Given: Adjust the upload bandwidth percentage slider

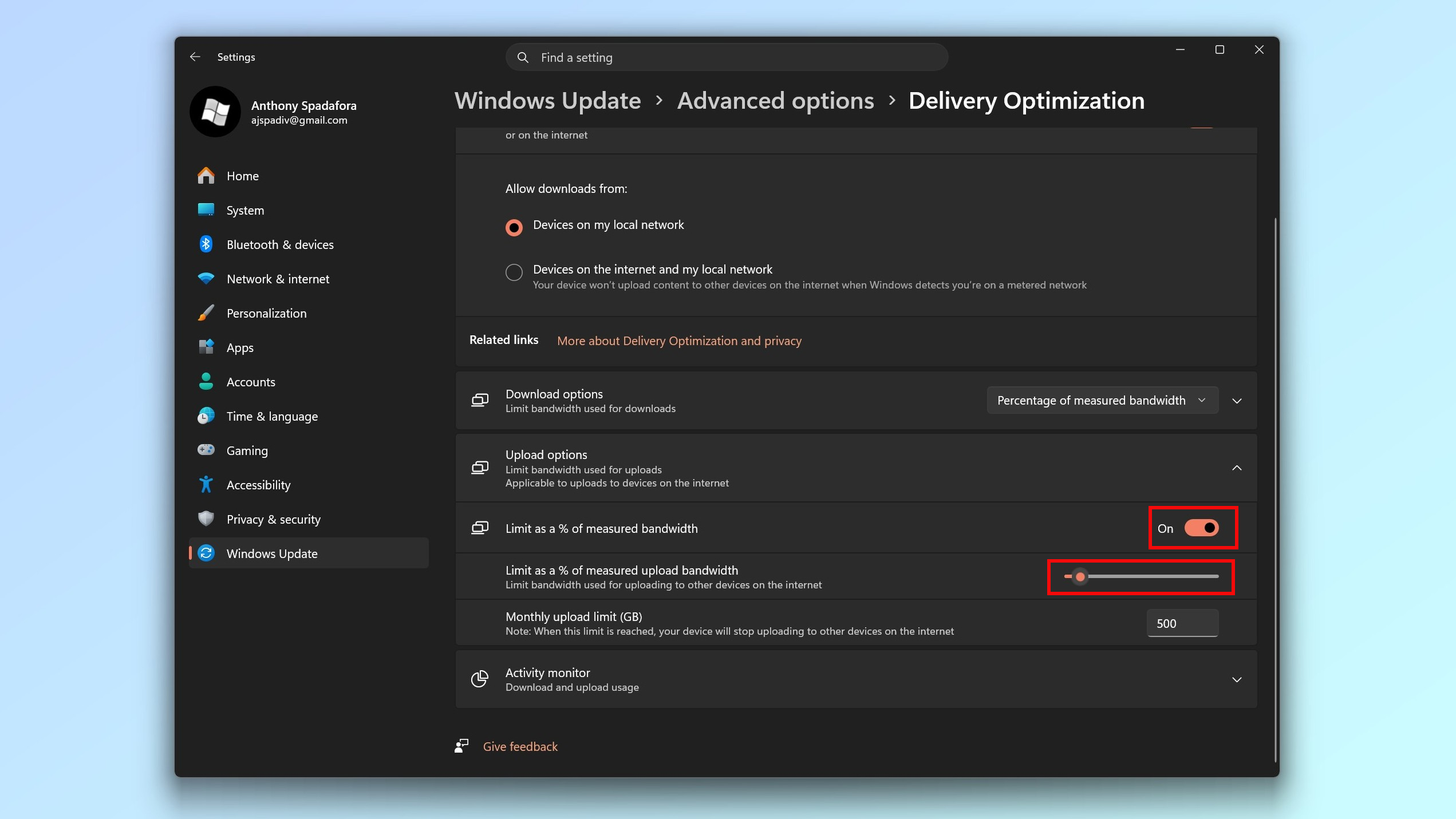Looking at the screenshot, I should click(1081, 576).
